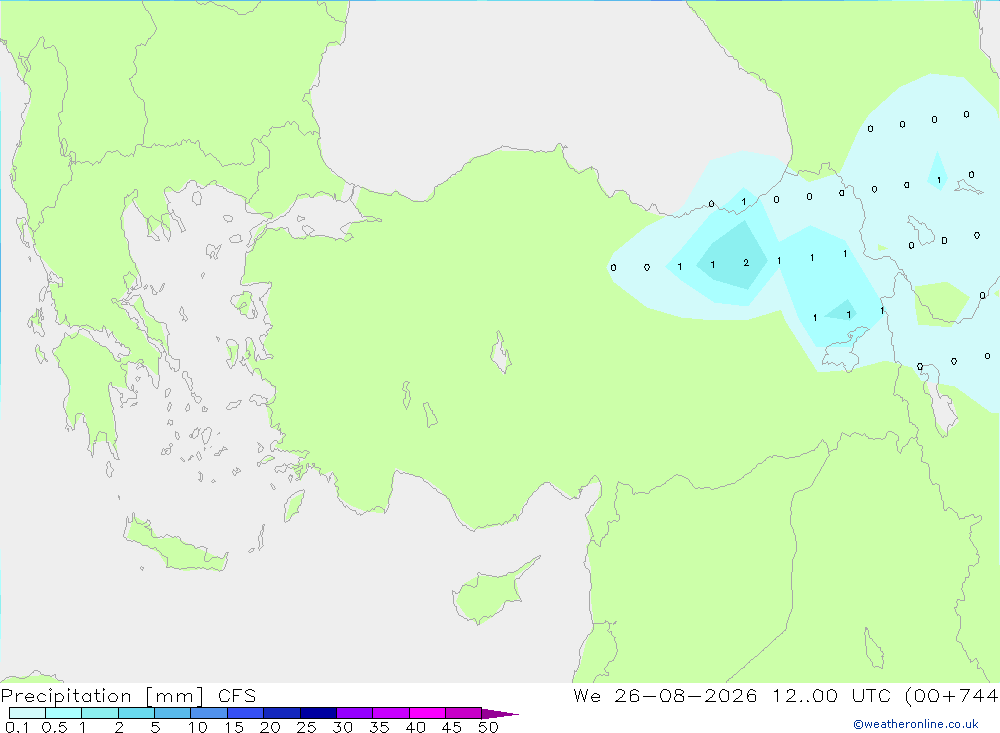The image size is (1000, 733).
Task: Click the legend arrow tip above 50 mm
Action: pyautogui.click(x=500, y=714)
